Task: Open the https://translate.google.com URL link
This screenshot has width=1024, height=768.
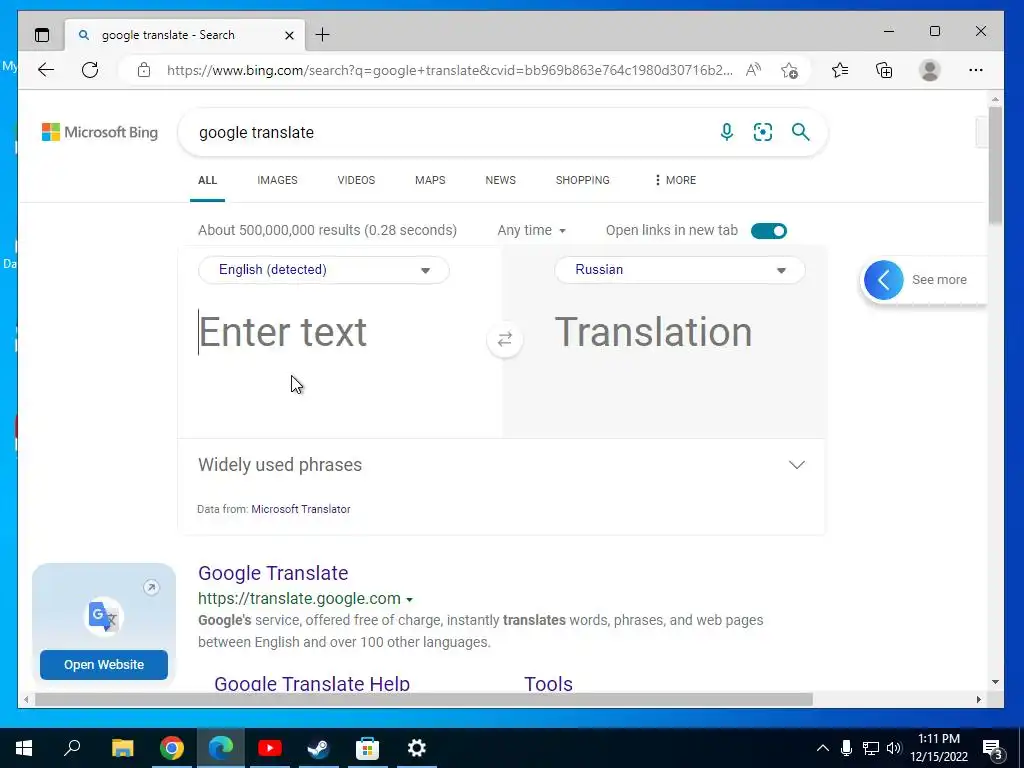Action: pyautogui.click(x=299, y=599)
